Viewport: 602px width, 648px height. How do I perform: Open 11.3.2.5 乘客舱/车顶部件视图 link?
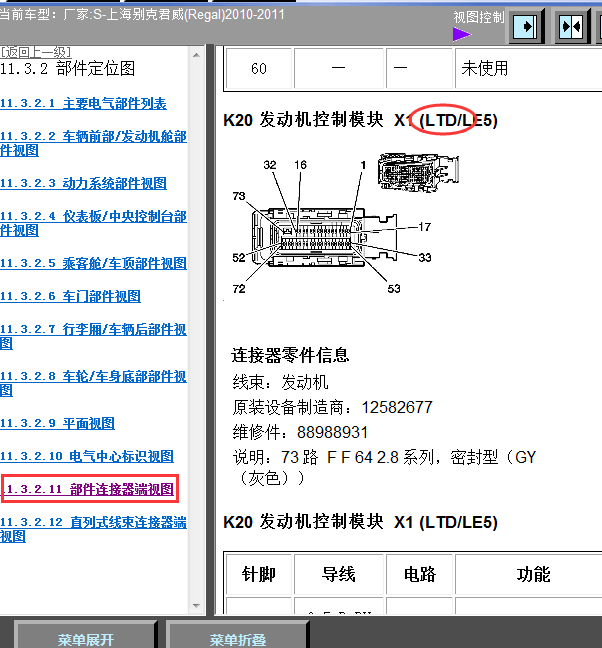click(x=93, y=263)
